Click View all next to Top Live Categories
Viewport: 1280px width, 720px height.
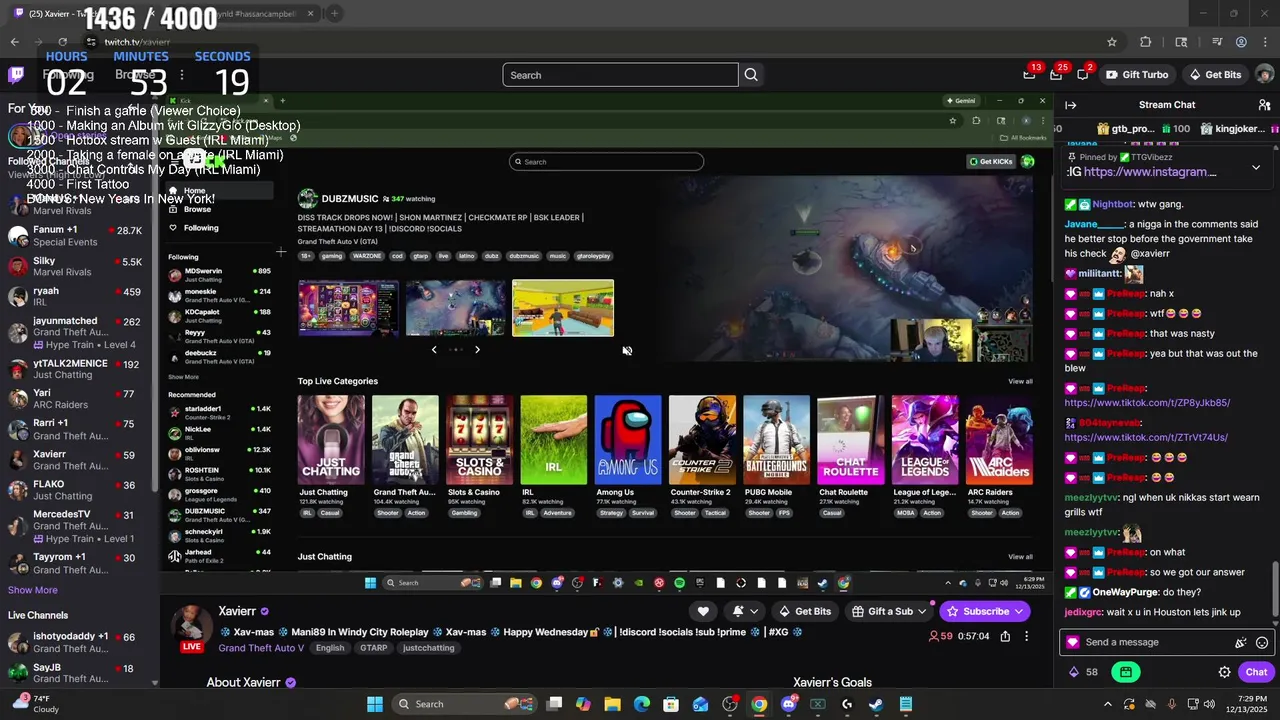pyautogui.click(x=1020, y=381)
